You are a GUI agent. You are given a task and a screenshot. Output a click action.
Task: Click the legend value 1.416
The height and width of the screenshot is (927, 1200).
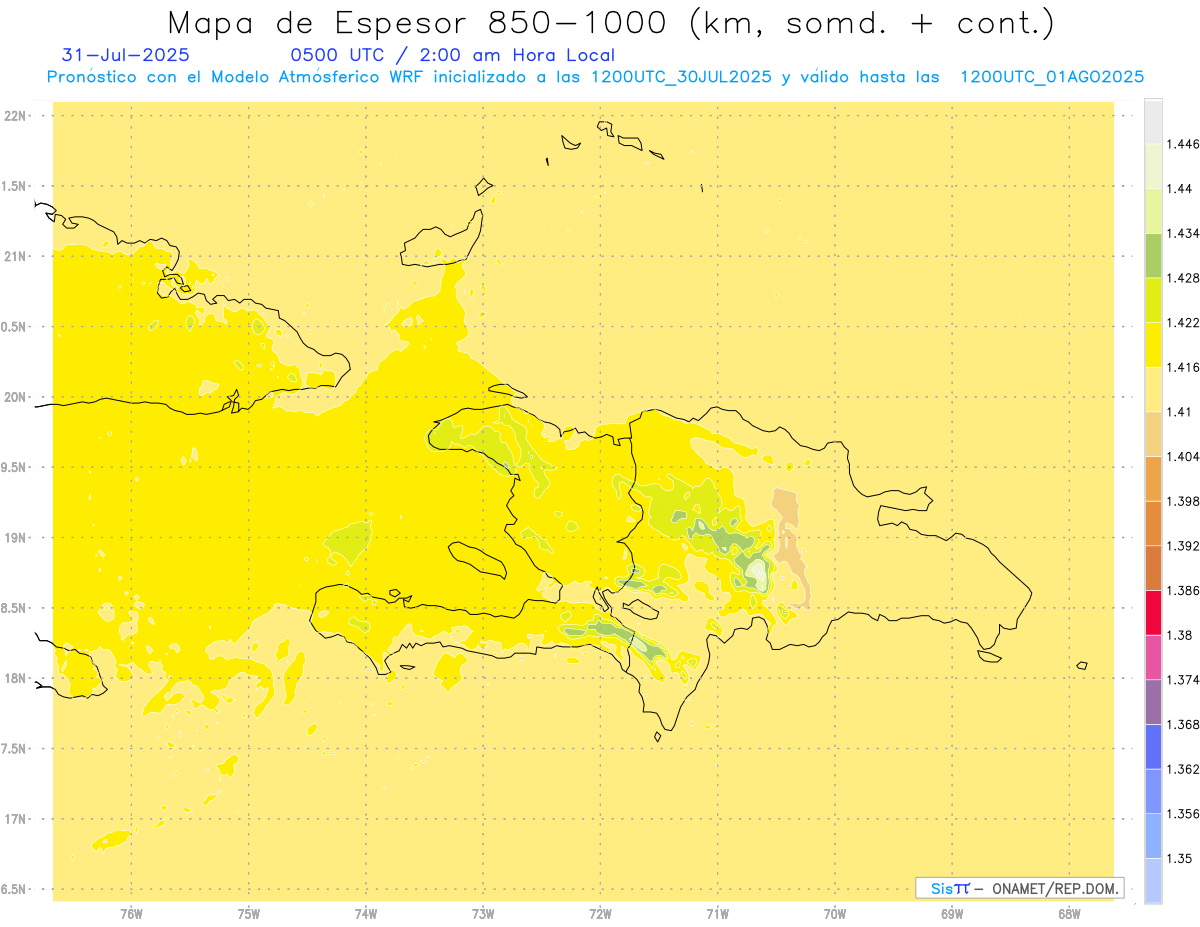(1183, 367)
